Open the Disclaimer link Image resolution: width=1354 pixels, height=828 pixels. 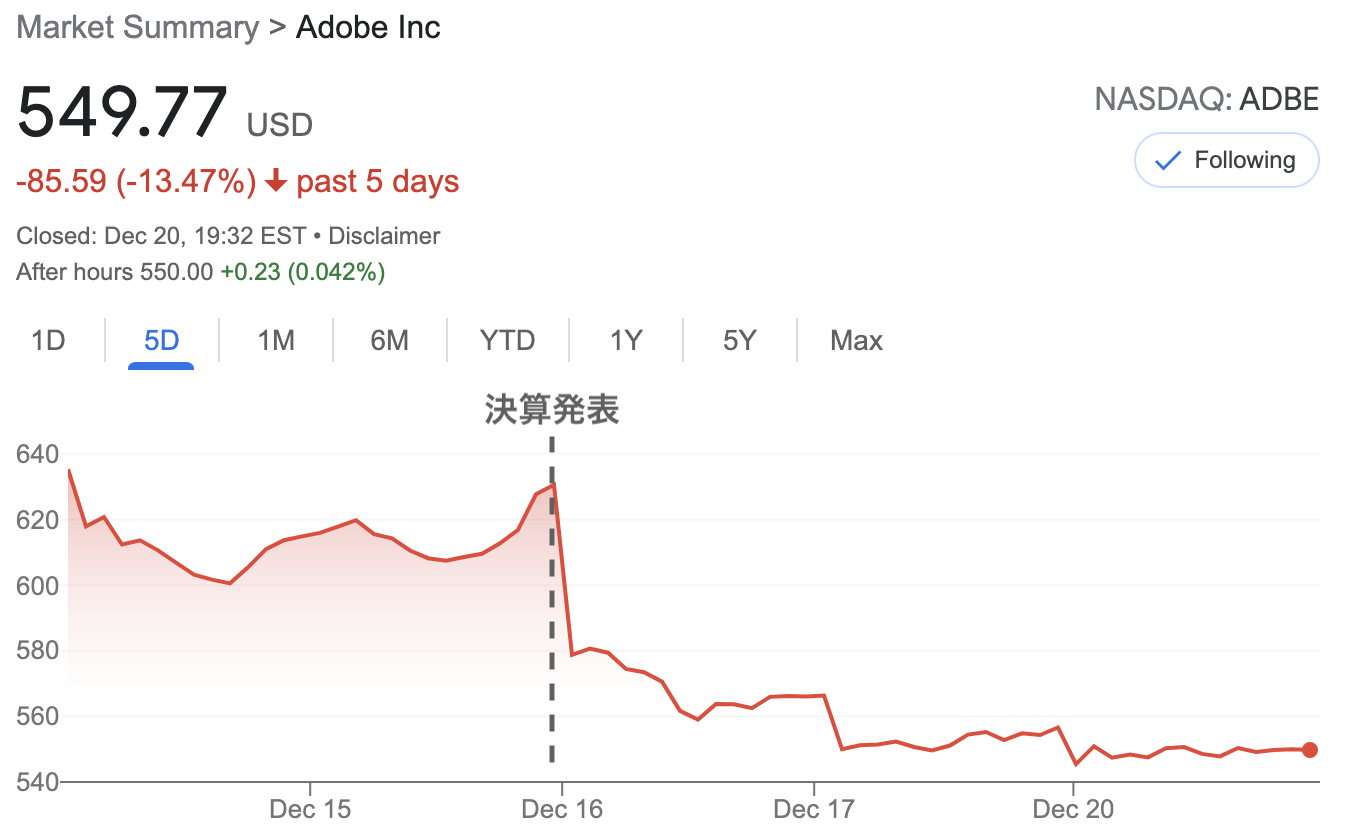[x=384, y=237]
